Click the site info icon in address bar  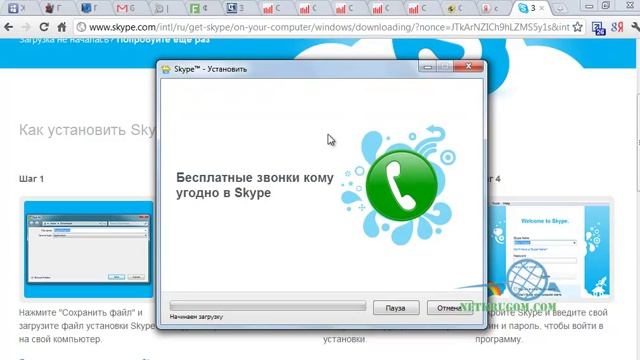pyautogui.click(x=81, y=27)
